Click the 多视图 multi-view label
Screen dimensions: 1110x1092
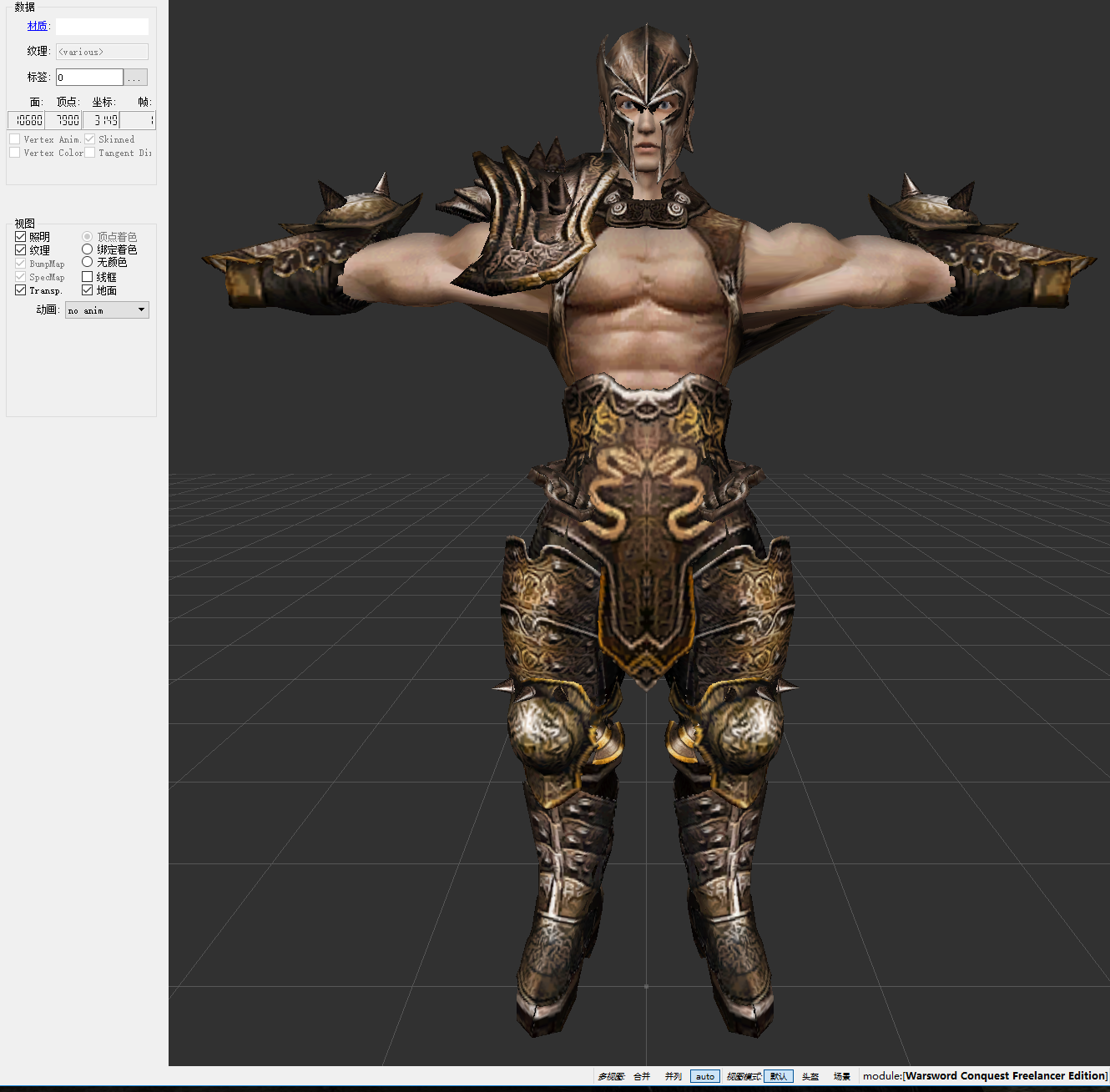[611, 1076]
